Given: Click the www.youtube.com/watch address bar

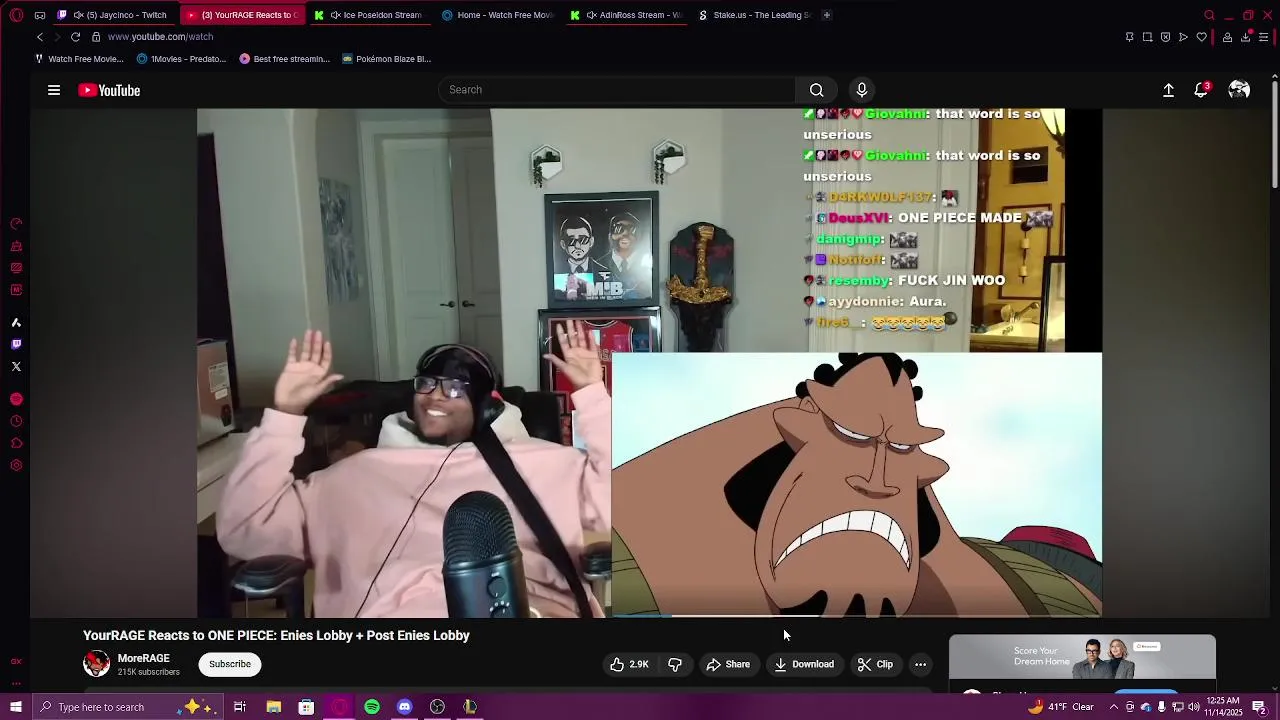Looking at the screenshot, I should pos(160,37).
